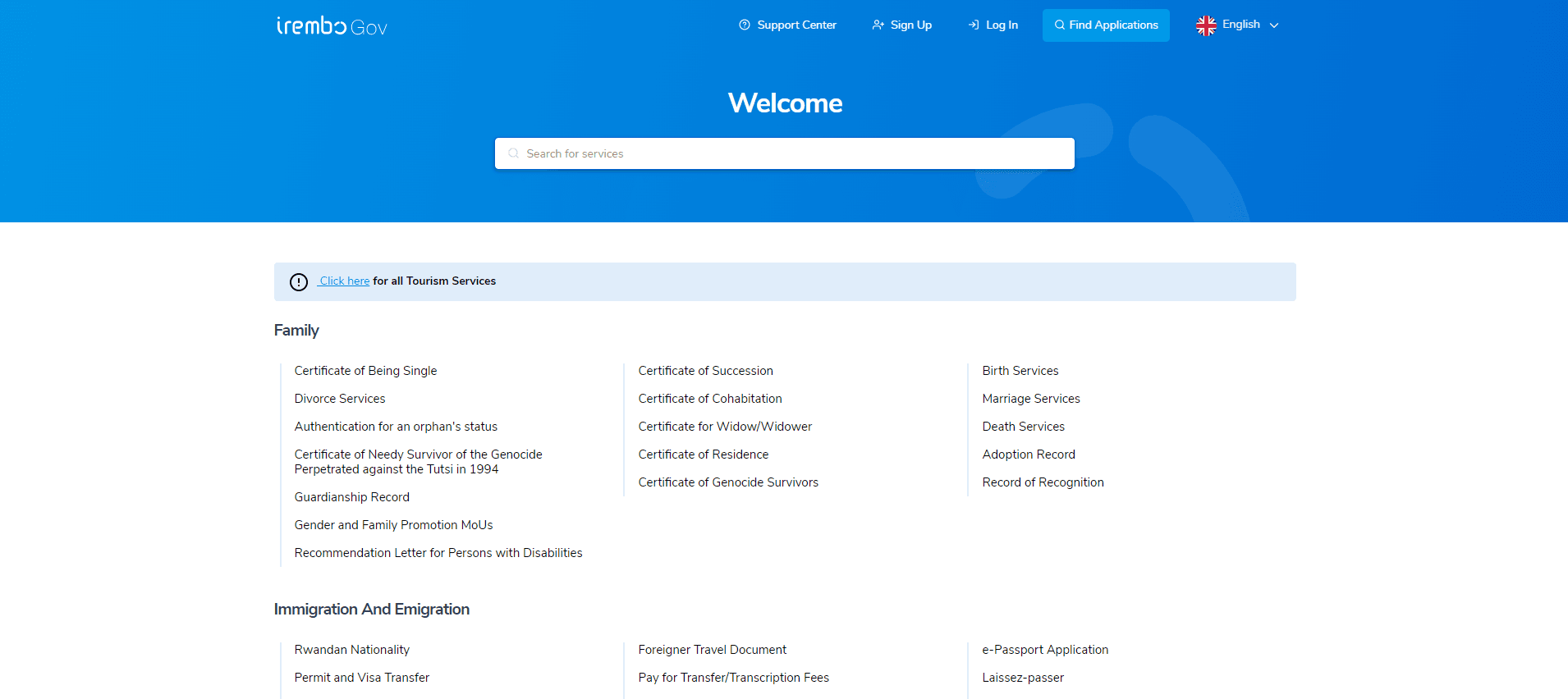The image size is (1568, 699).
Task: Open Certificate of Genocide Survivors
Action: (728, 482)
